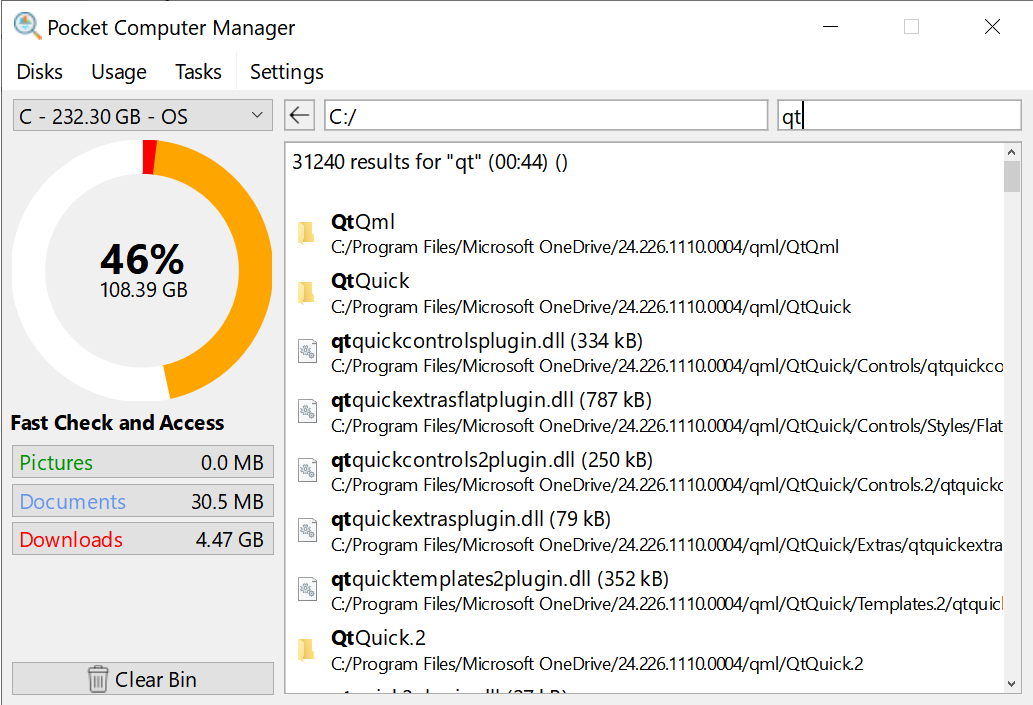This screenshot has width=1033, height=705.
Task: Select qtquickextrasflatplugin.dll (787 kB) result
Action: coord(491,400)
